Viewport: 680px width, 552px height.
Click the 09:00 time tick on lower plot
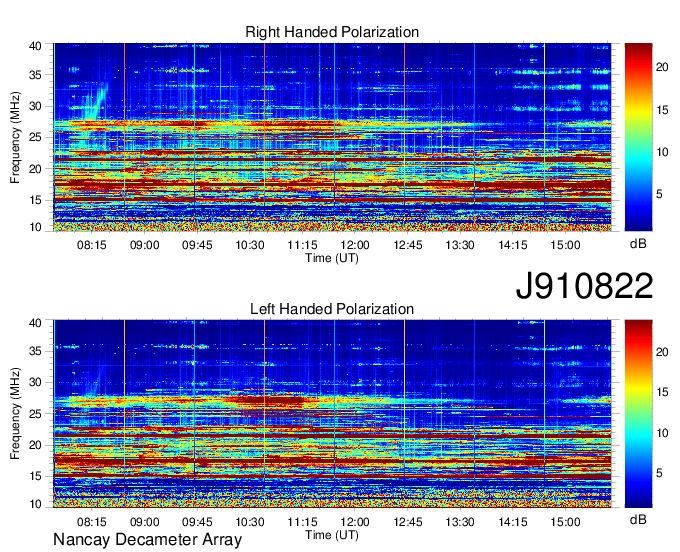145,522
